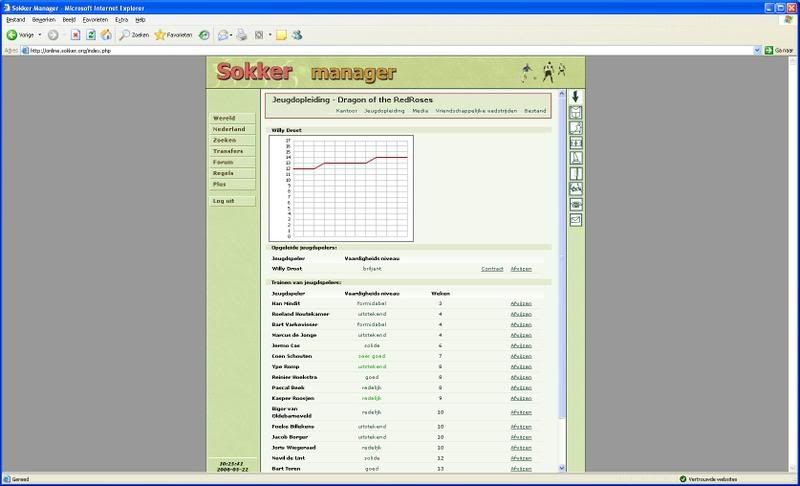Open the Favorieten menu in menu bar
Screen dimensions: 800x486
coord(95,19)
